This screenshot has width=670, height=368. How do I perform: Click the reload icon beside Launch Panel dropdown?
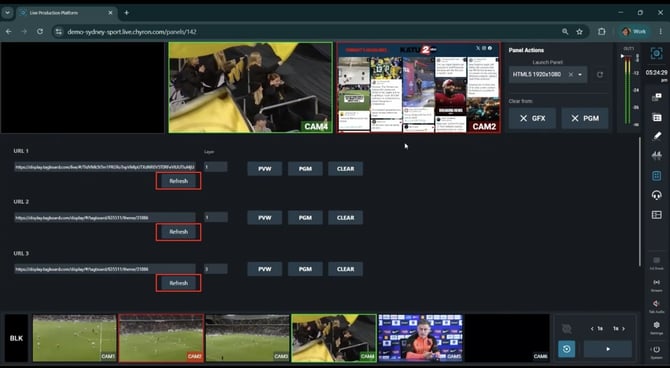tap(600, 75)
